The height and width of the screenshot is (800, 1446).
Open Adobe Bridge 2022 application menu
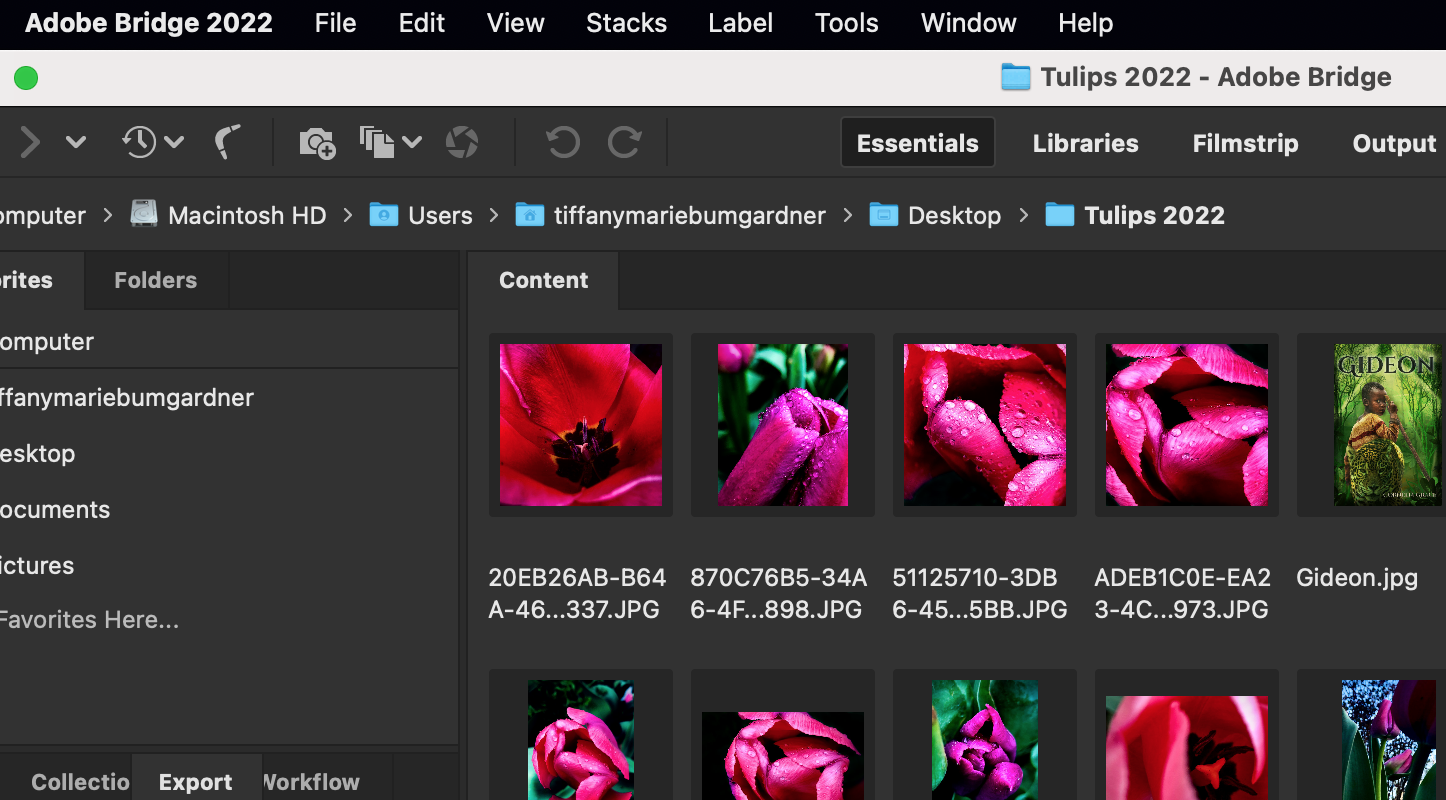(149, 23)
